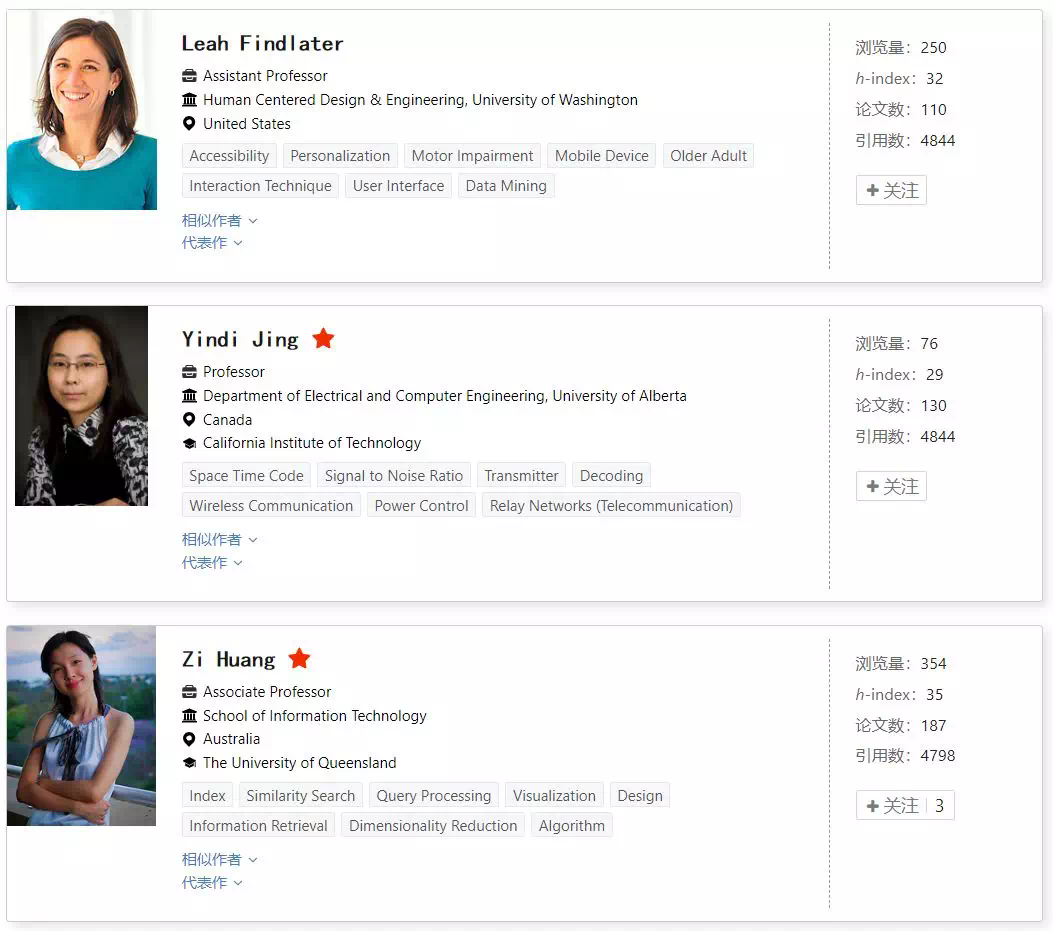This screenshot has height=931, width=1053.
Task: Click the location pin next to Canada
Action: [x=189, y=419]
